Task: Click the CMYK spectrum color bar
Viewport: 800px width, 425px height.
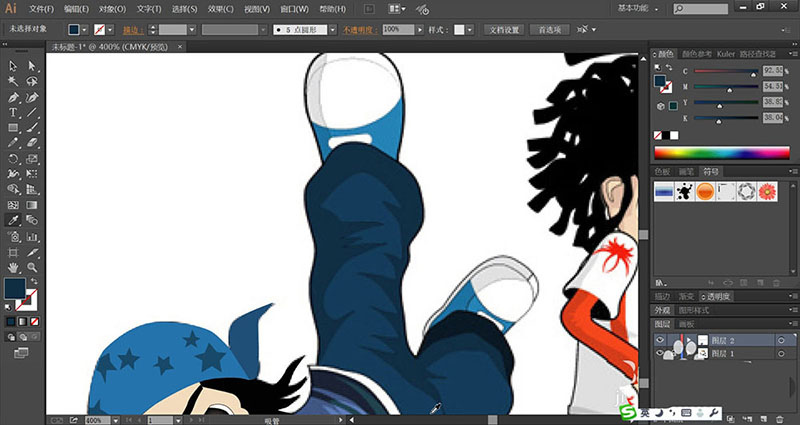Action: click(722, 153)
